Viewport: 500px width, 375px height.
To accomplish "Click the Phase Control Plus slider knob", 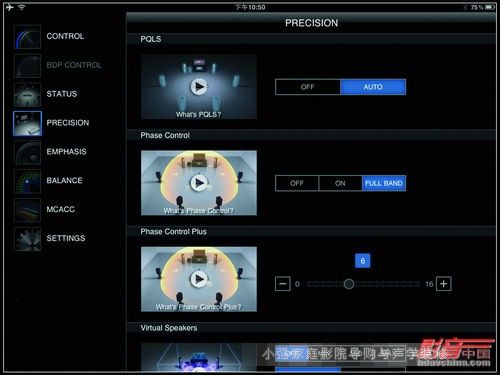I will [349, 284].
